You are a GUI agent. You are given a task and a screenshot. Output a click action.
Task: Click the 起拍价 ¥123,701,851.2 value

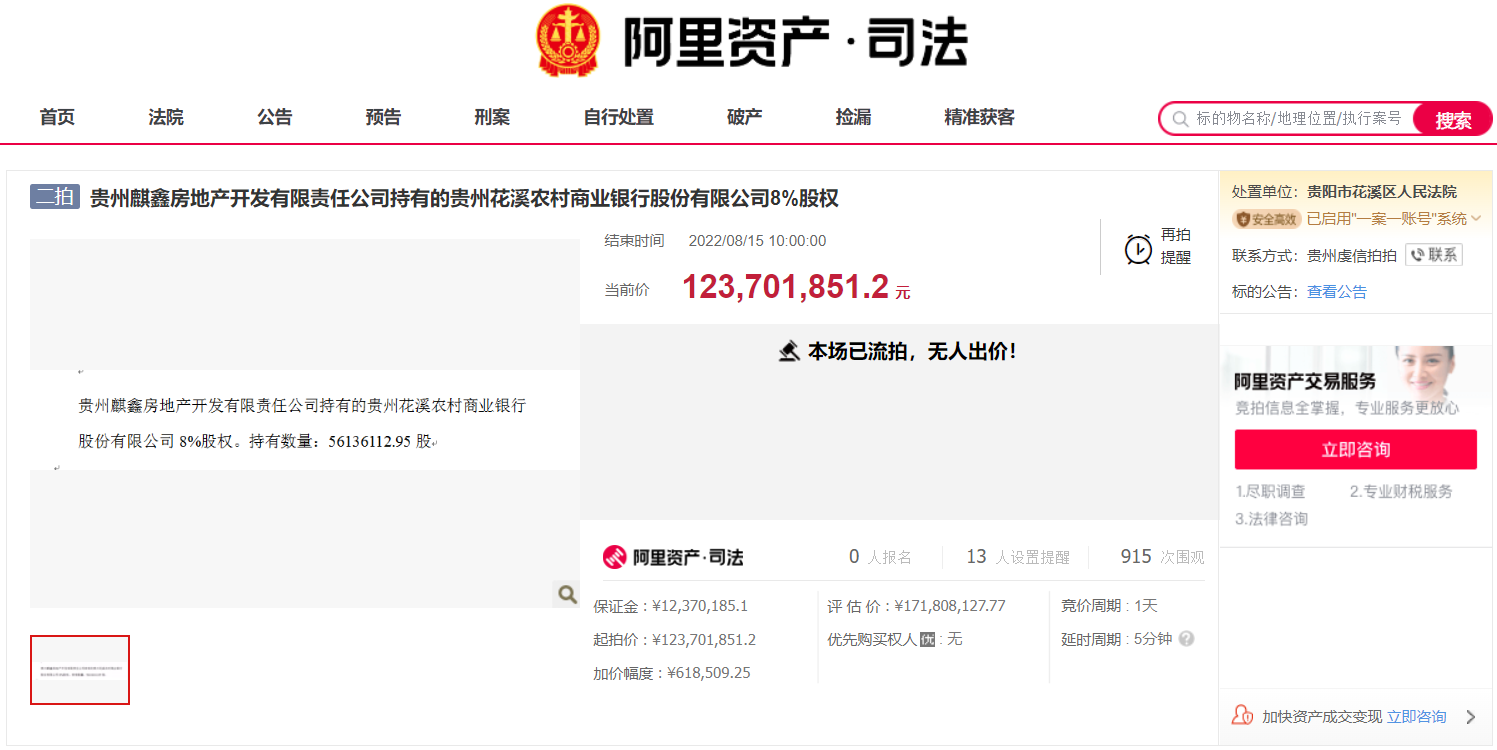pyautogui.click(x=704, y=640)
